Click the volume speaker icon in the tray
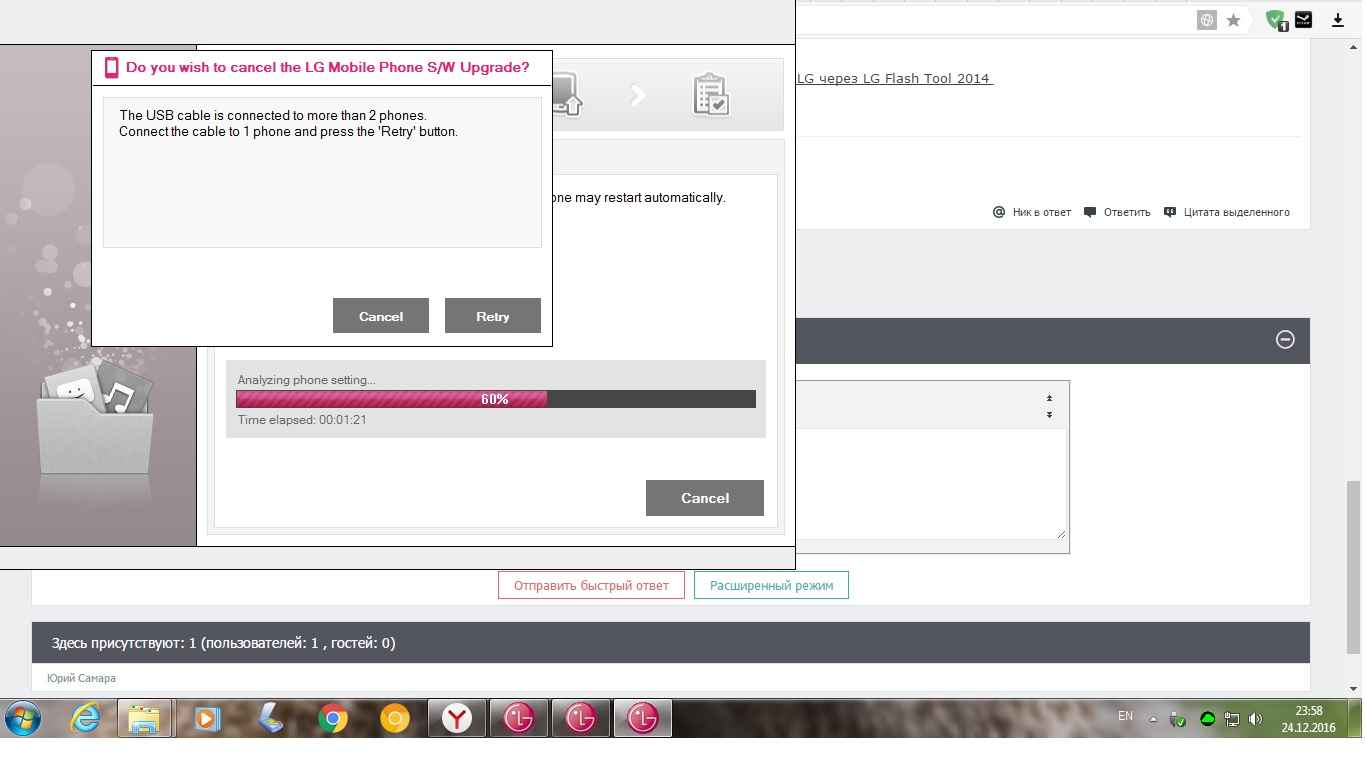Image resolution: width=1366 pixels, height=768 pixels. coord(1256,719)
